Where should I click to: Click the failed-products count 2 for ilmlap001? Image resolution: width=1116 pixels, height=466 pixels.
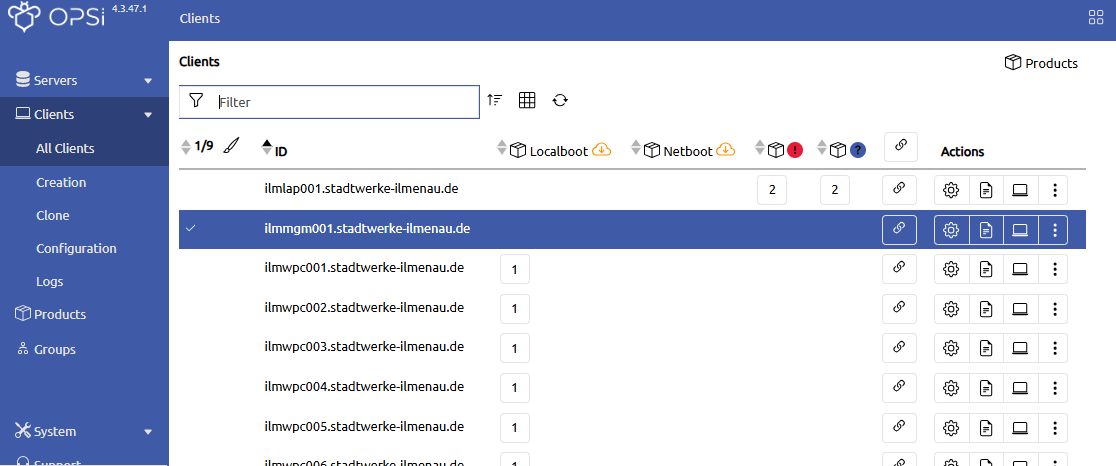(771, 190)
